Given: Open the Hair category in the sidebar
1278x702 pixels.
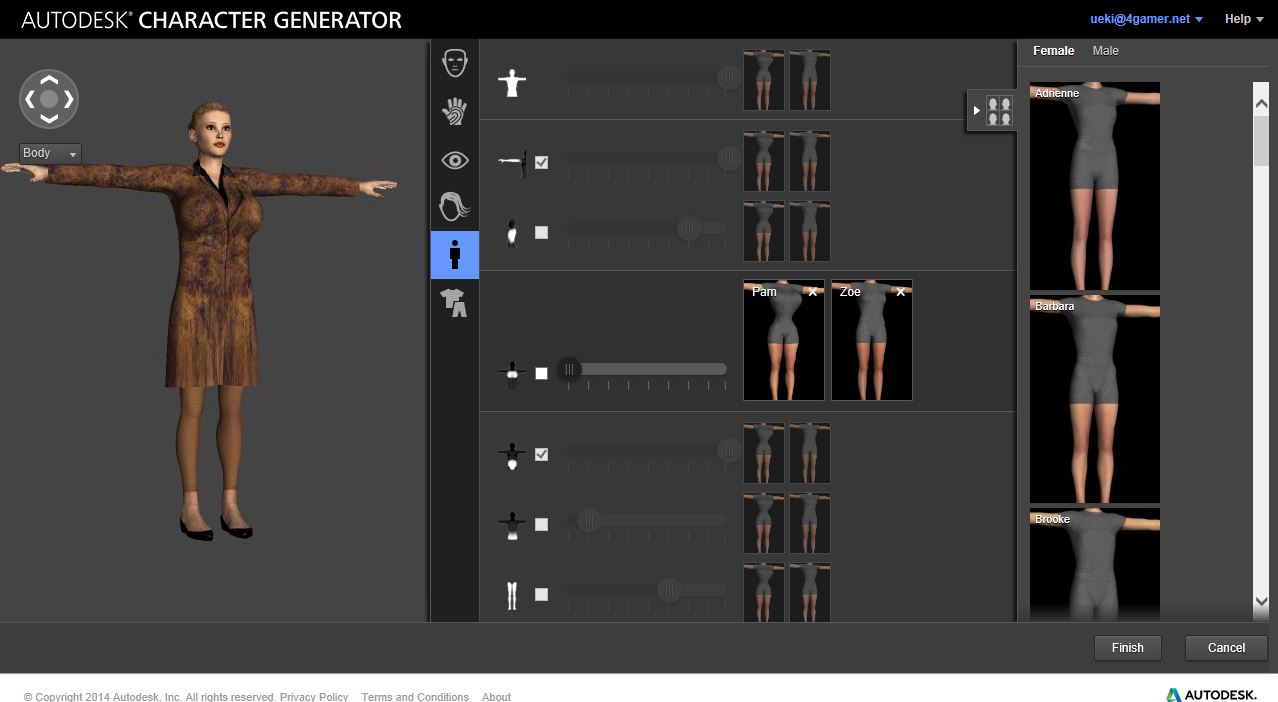Looking at the screenshot, I should coord(455,207).
